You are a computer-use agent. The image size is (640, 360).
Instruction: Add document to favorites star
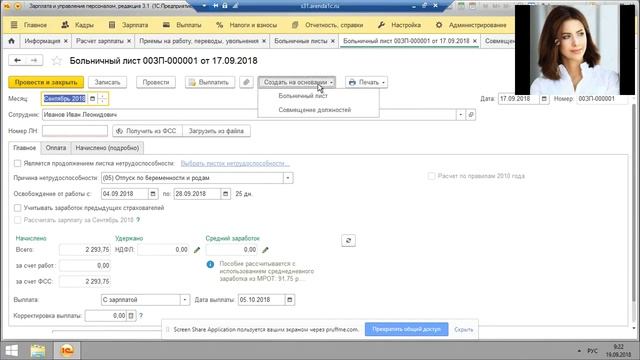tap(56, 61)
